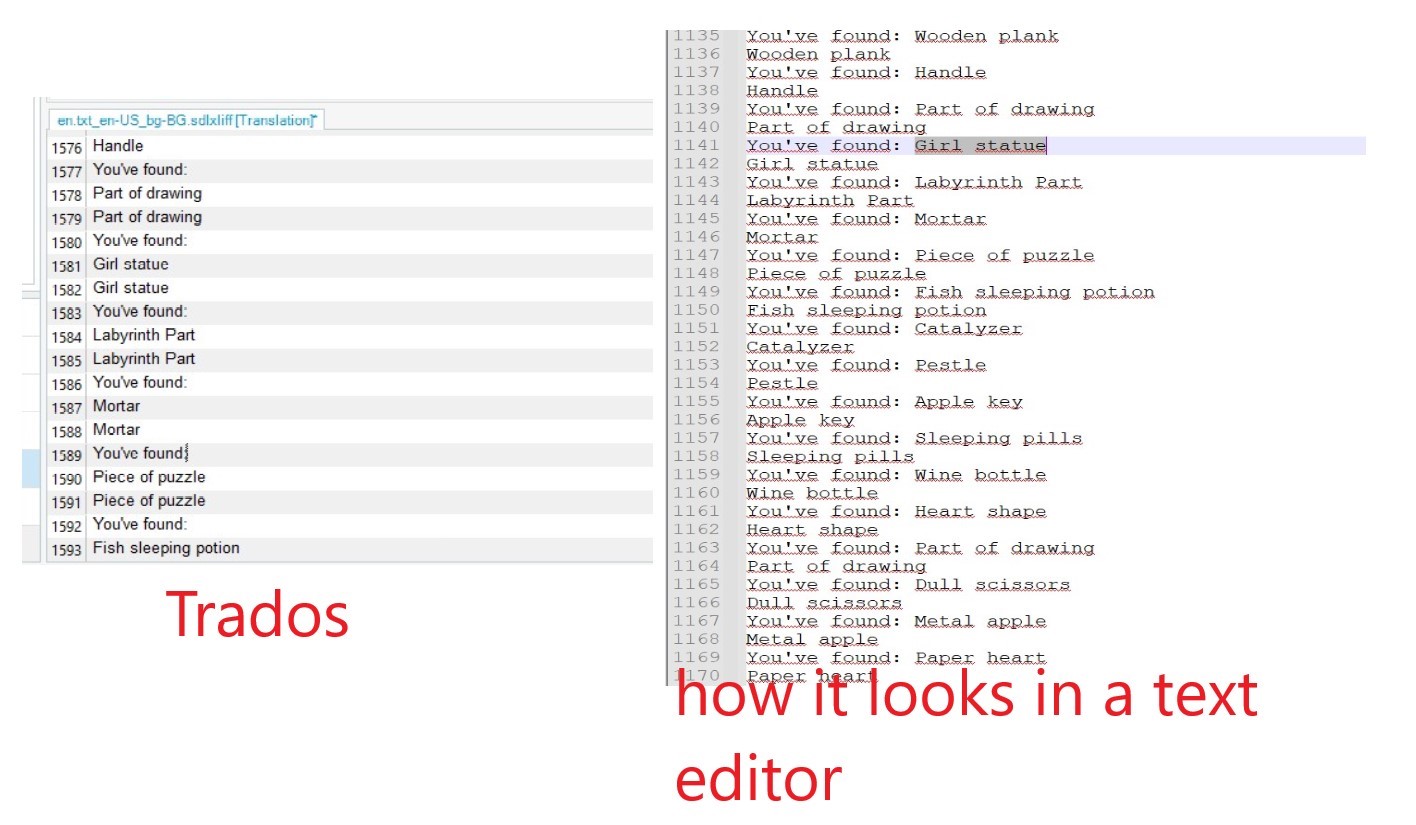The image size is (1416, 825).
Task: Click editor line 1161 'You've found: Heart shape'
Action: coord(896,511)
